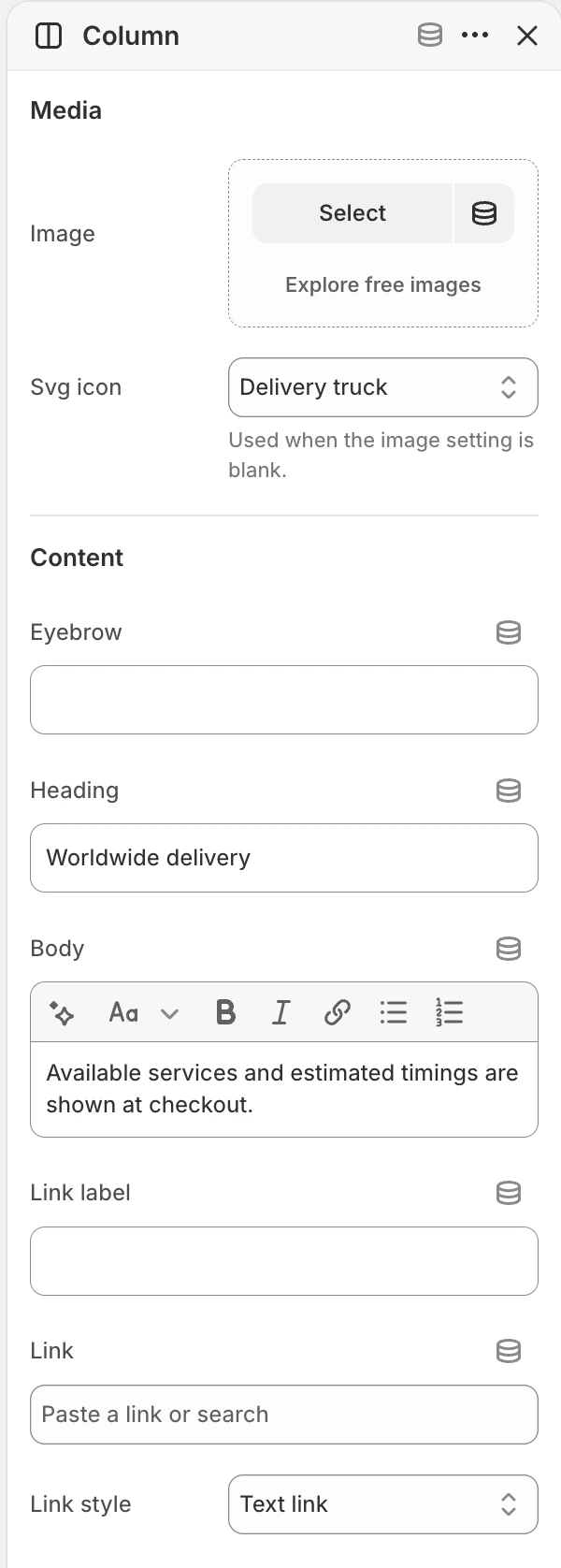Open the three-dot more options menu
This screenshot has width=561, height=1568.
point(475,36)
